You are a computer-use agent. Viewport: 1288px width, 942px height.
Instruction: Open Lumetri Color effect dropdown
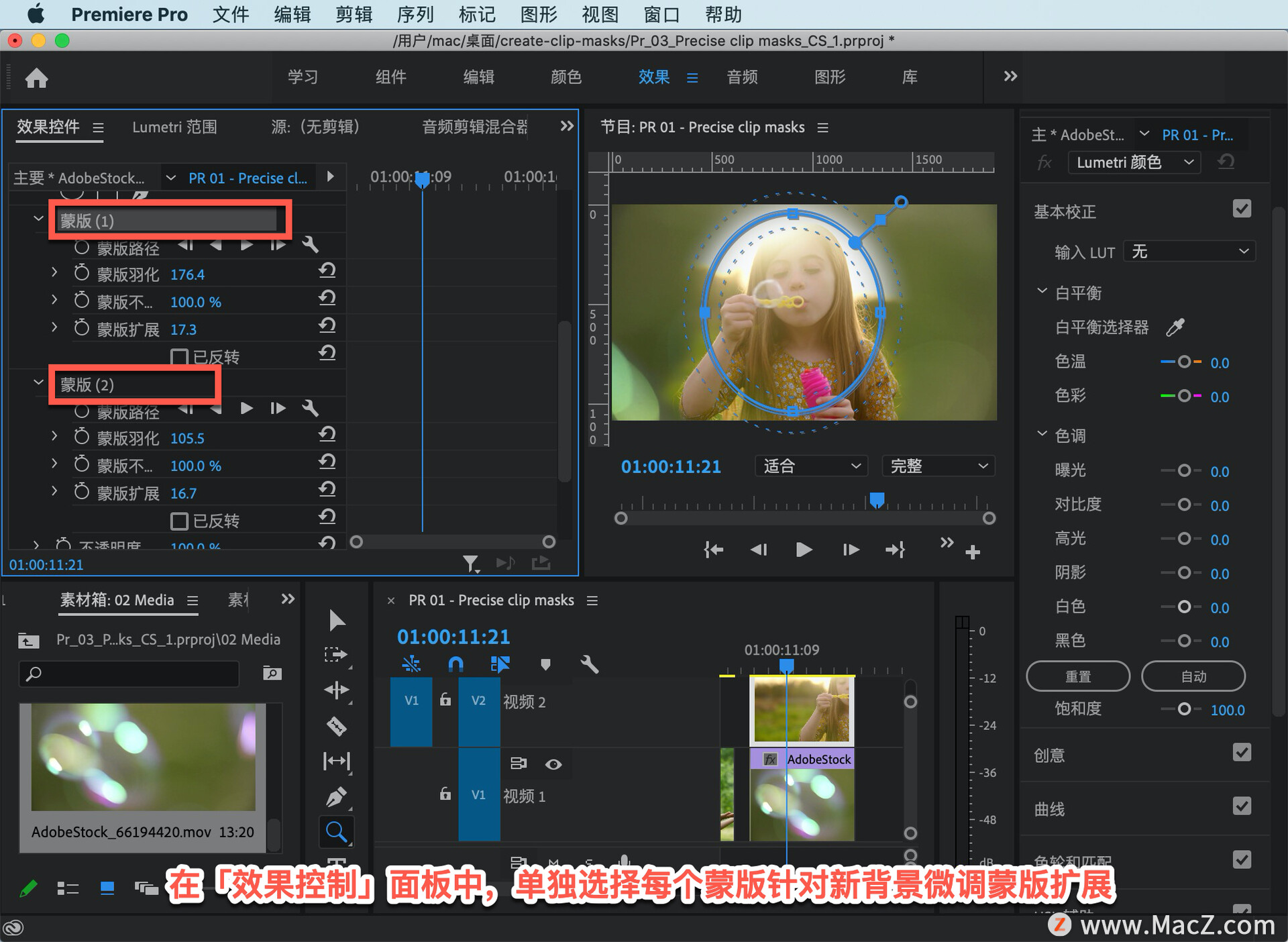(1134, 162)
